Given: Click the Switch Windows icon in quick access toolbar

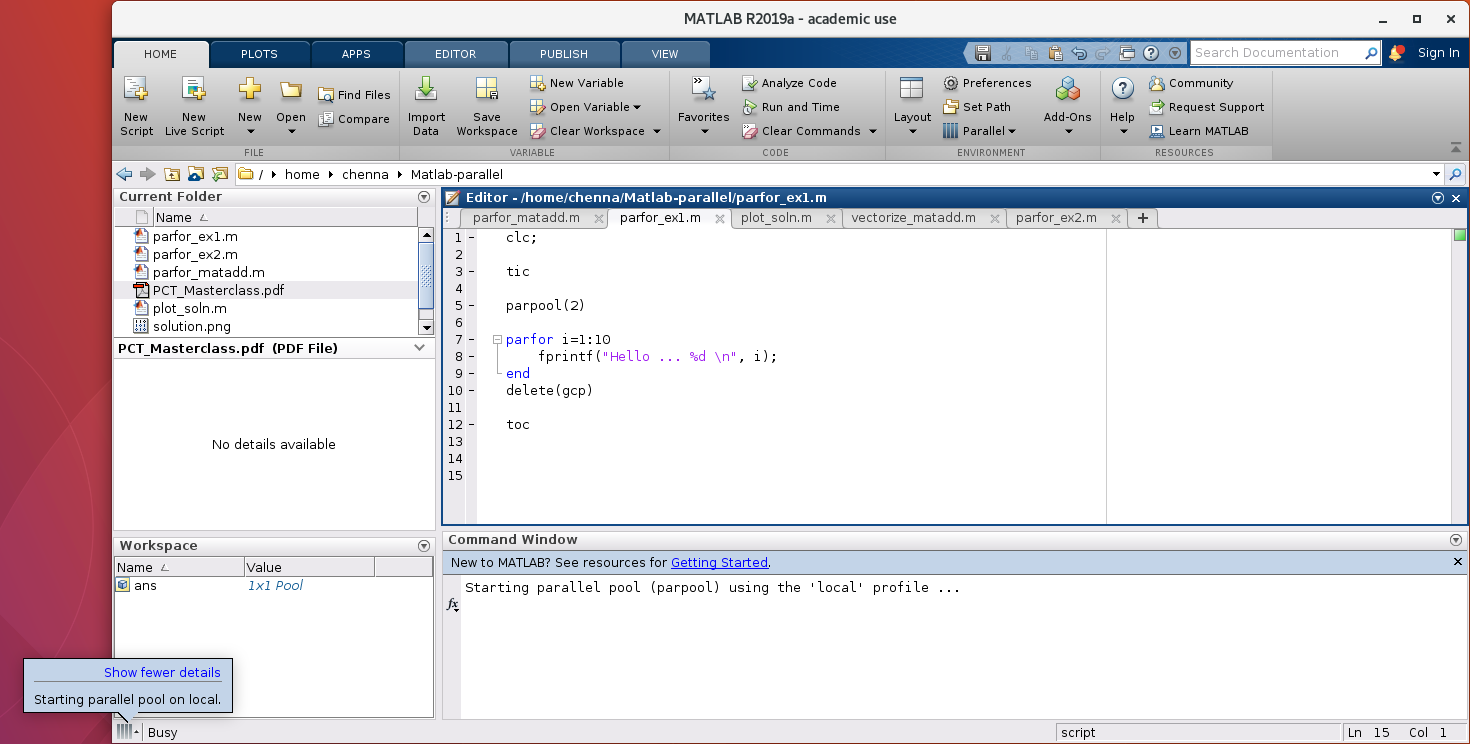Looking at the screenshot, I should point(1127,53).
